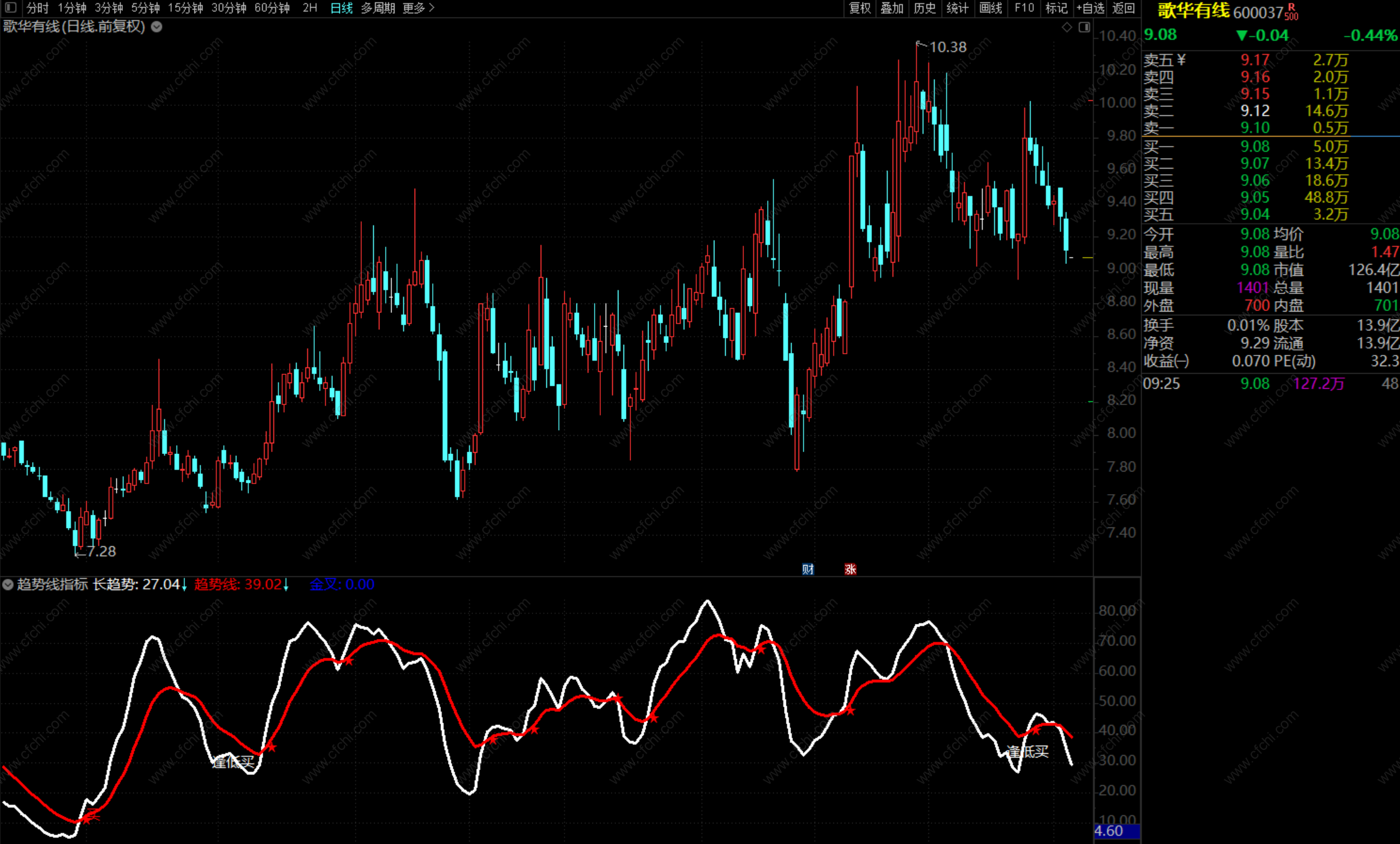Click the blue 财 marker icon
This screenshot has width=1400, height=844.
[808, 569]
